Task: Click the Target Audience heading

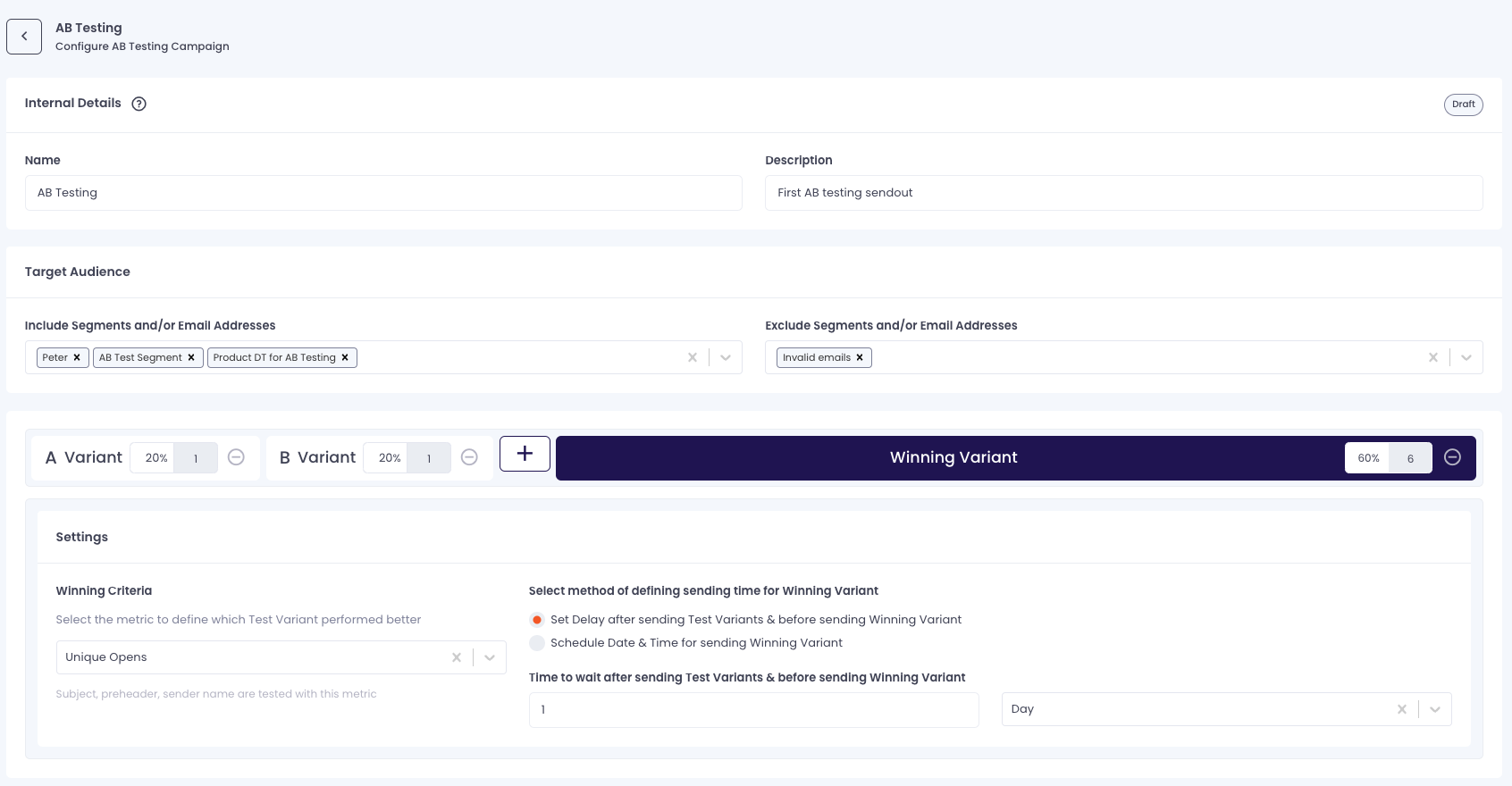Action: coord(78,272)
